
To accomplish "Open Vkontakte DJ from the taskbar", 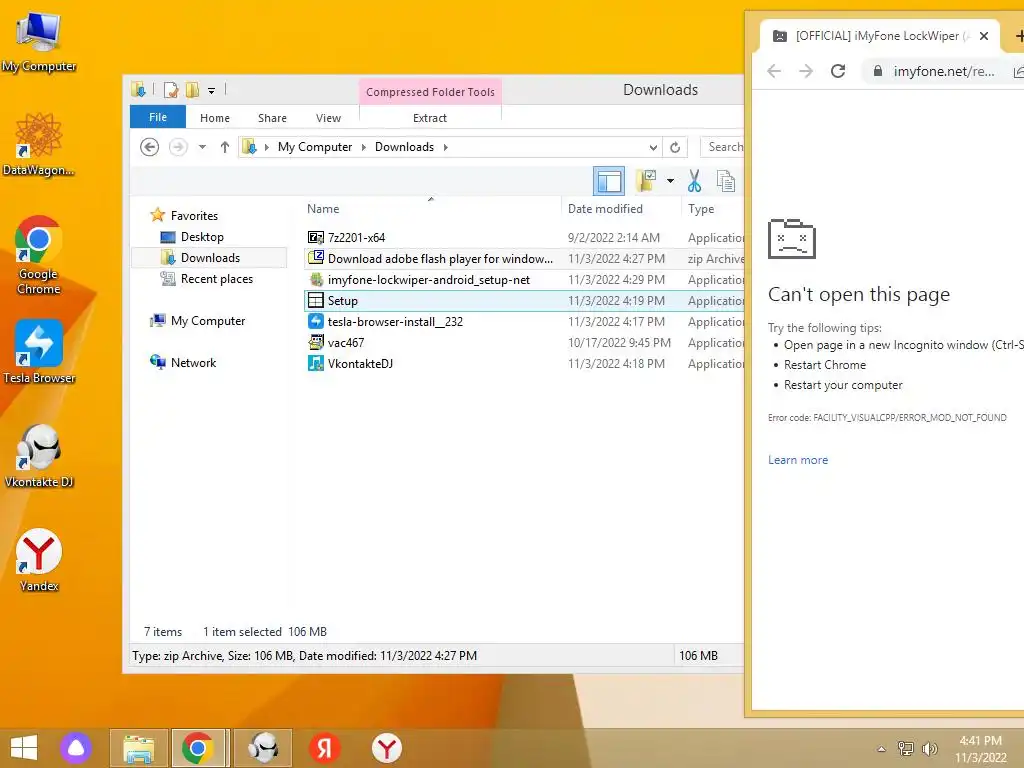I will [x=263, y=748].
